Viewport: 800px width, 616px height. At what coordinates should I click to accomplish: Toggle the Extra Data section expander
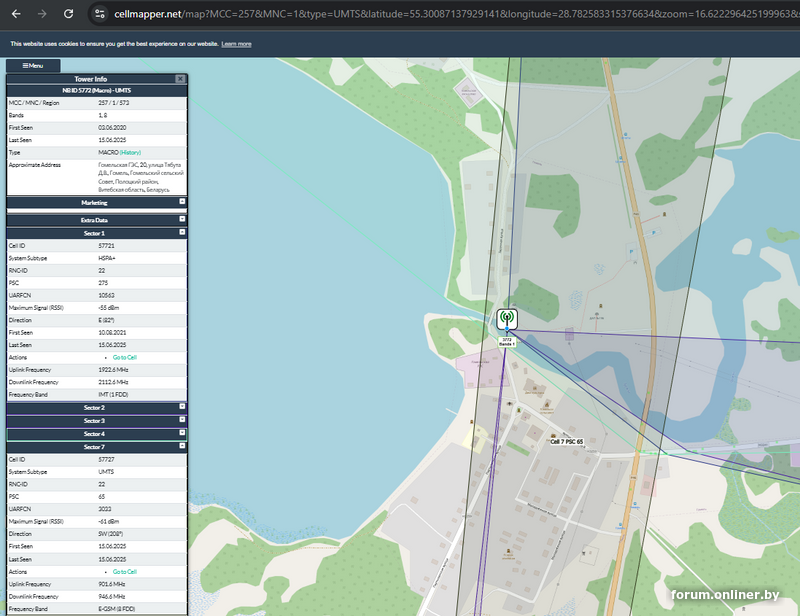[182, 218]
